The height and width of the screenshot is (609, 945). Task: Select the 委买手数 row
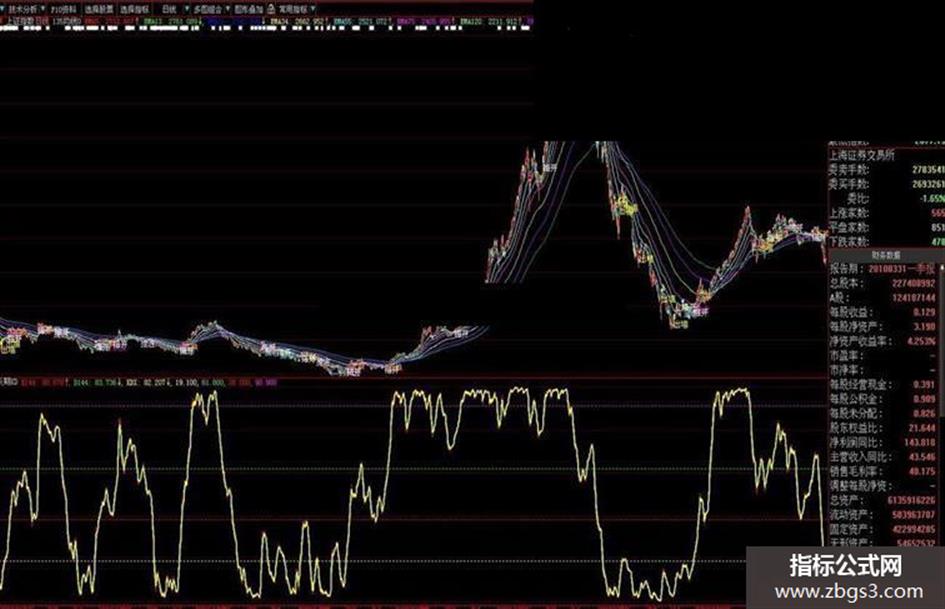point(887,184)
